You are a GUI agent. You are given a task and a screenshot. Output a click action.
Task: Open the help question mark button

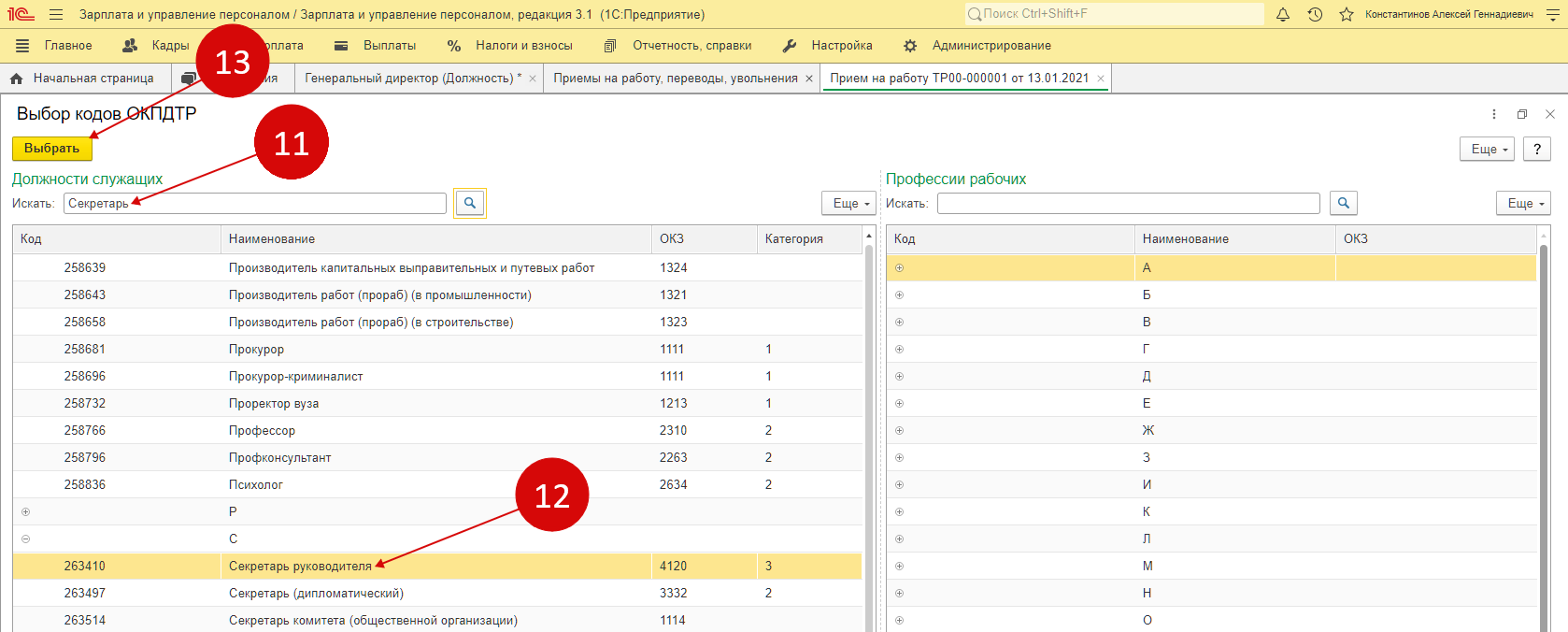tap(1537, 149)
